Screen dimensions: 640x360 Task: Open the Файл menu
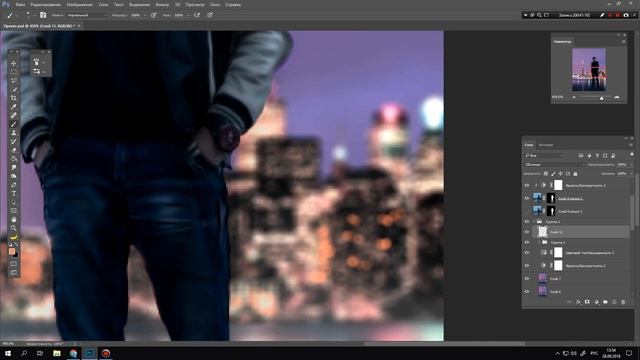pos(20,4)
